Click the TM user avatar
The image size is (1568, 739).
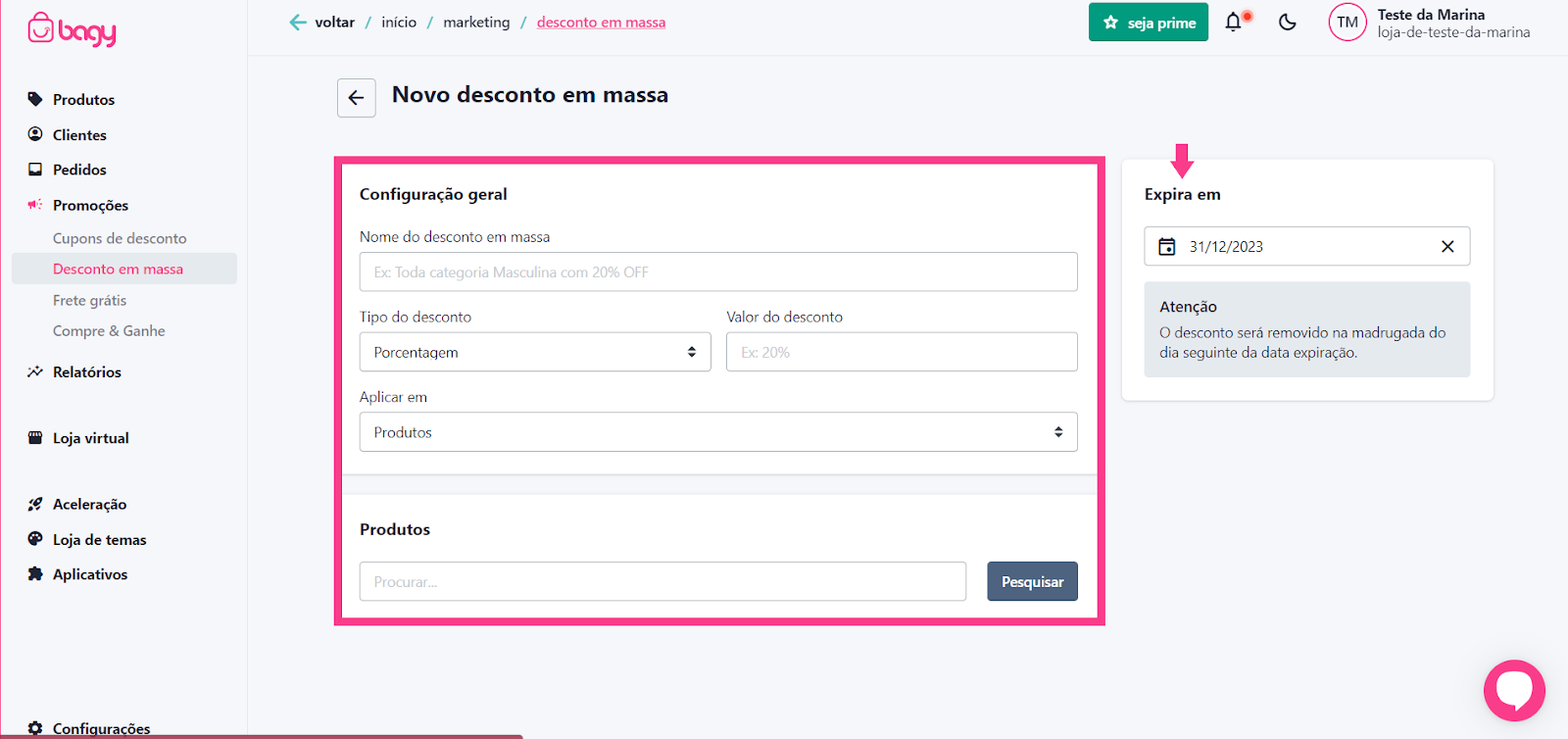click(x=1347, y=22)
